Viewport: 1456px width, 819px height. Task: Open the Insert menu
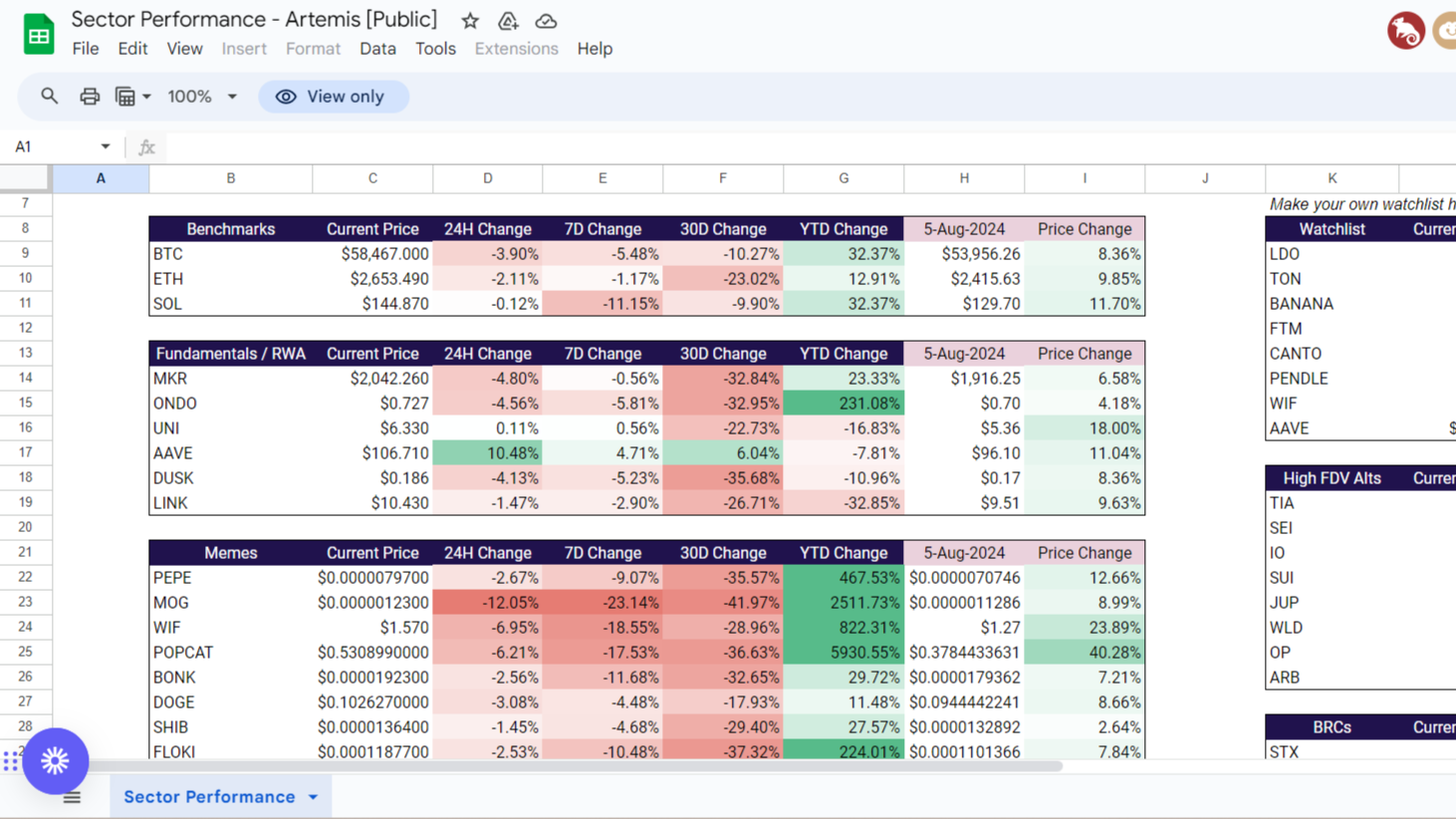244,49
